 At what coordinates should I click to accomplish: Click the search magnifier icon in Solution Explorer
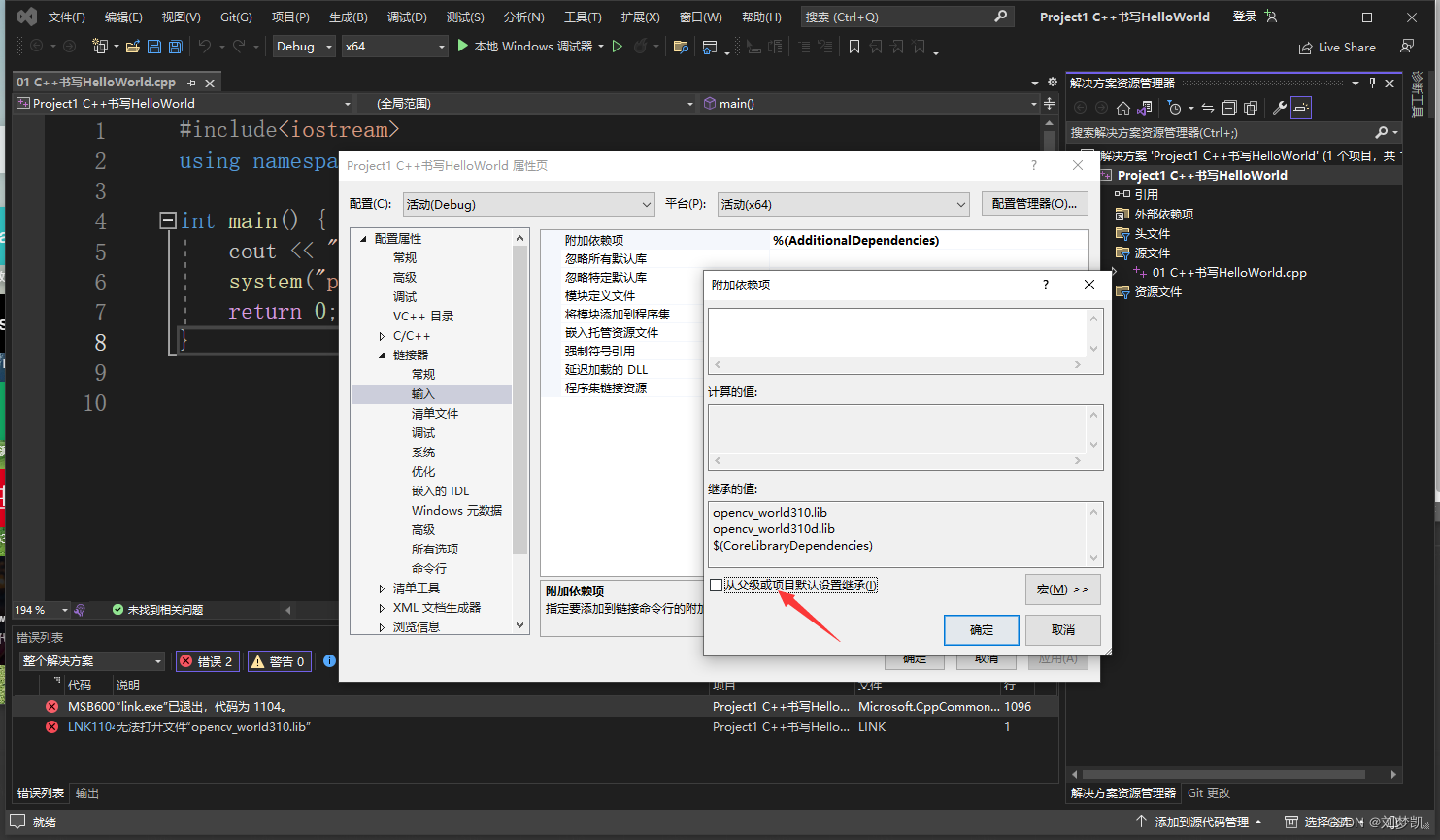[x=1382, y=132]
